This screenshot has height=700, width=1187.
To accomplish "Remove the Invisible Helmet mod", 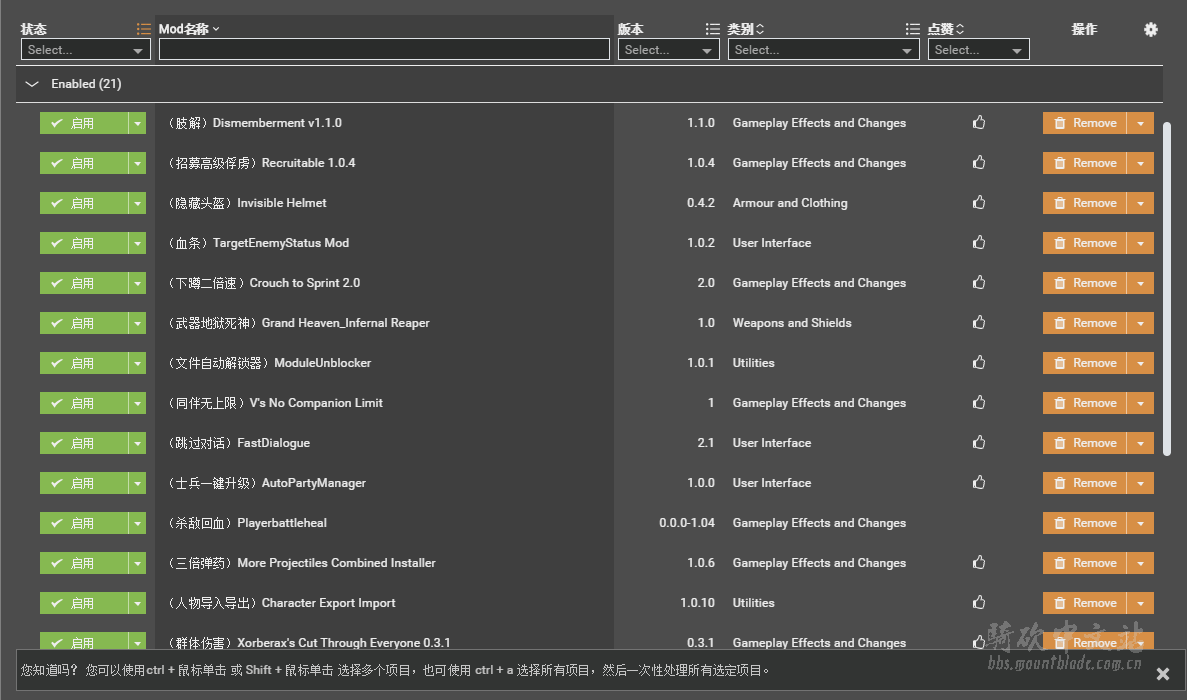I will tap(1084, 204).
